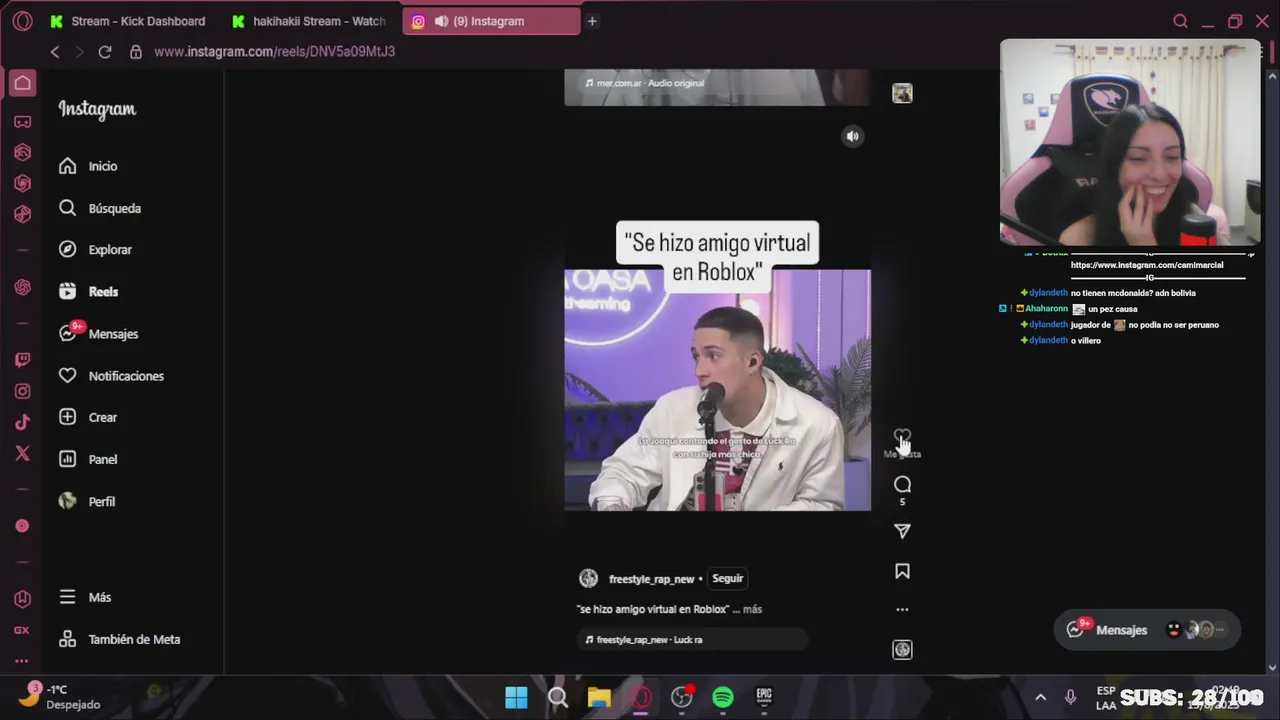Open Windows taskbar search

click(558, 698)
